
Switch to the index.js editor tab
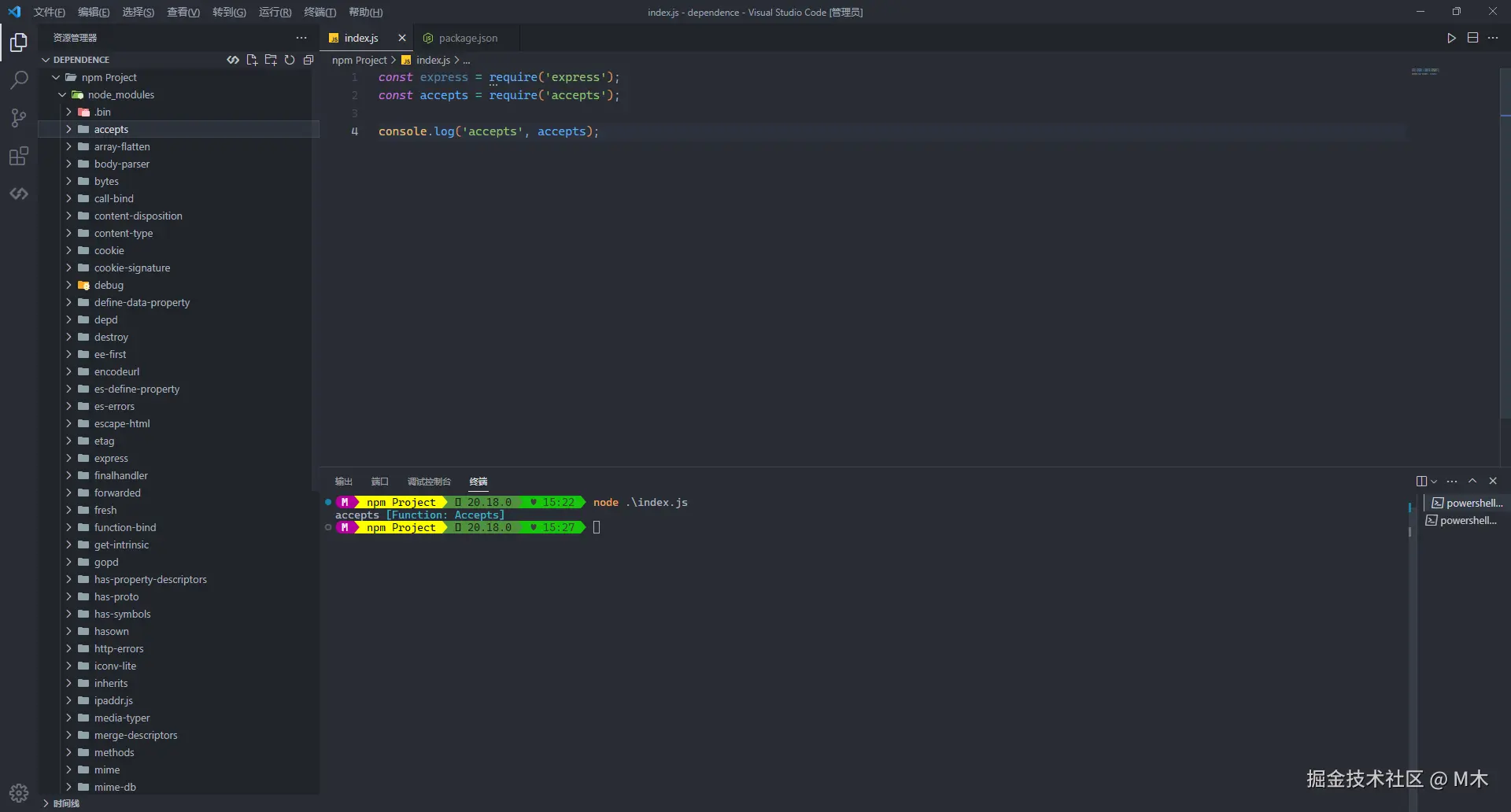click(361, 38)
